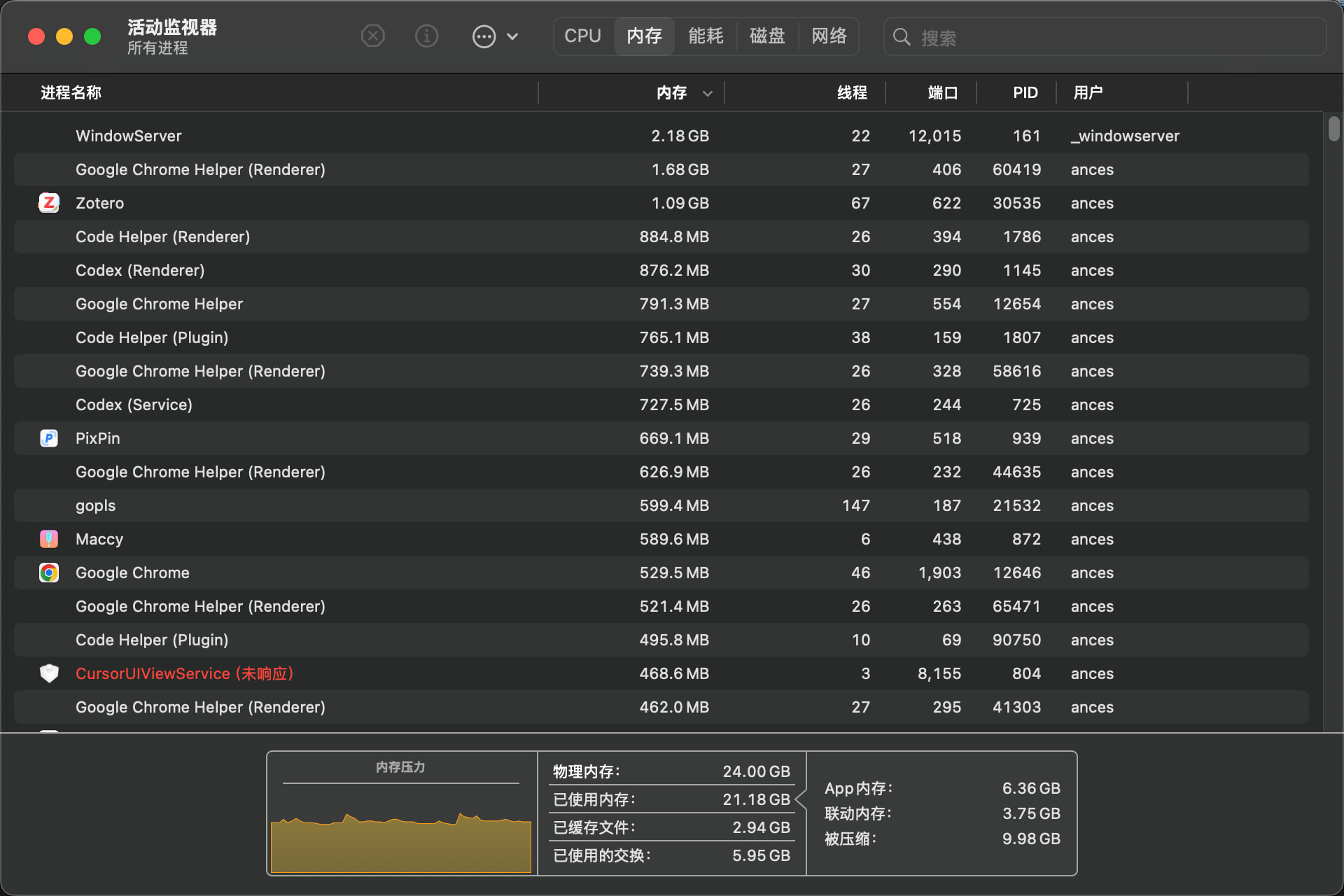
Task: Click the window's red close button
Action: pyautogui.click(x=36, y=36)
